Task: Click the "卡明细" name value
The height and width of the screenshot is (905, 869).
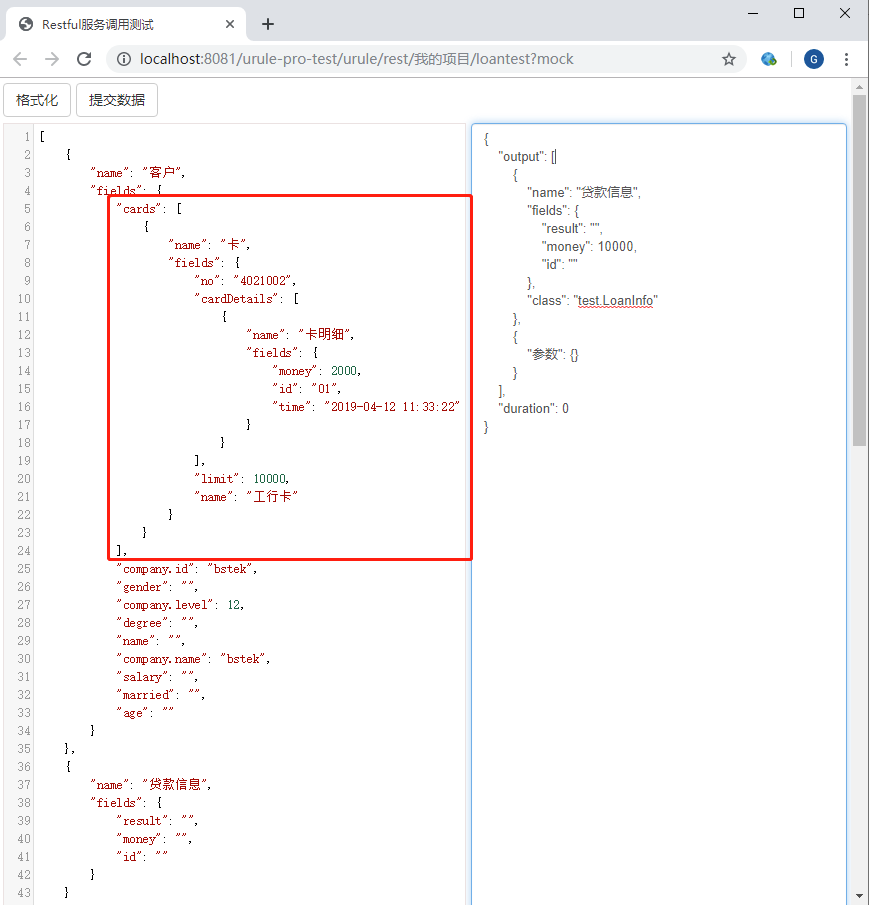Action: pyautogui.click(x=324, y=335)
